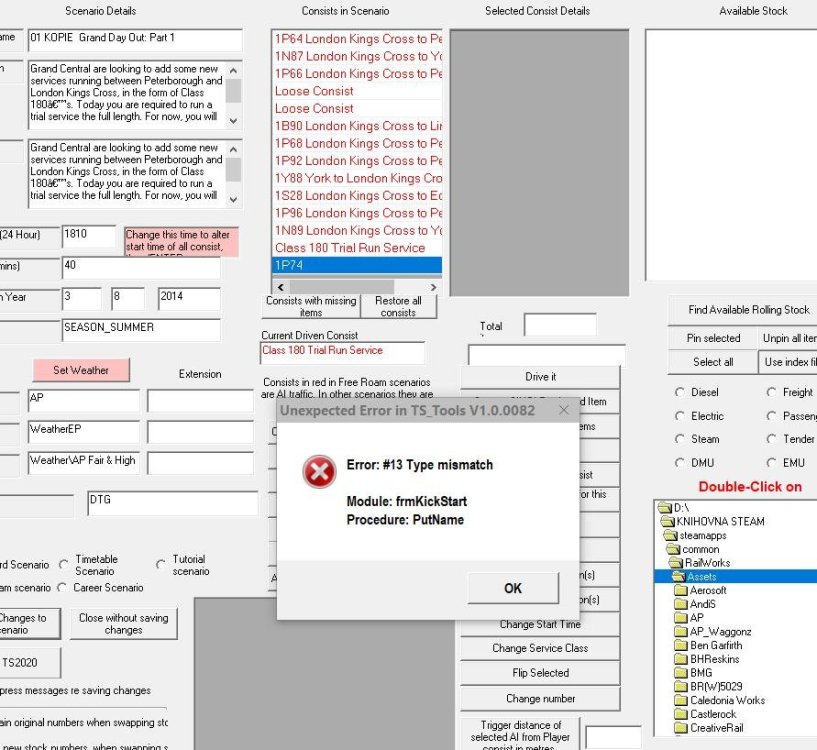Expand the KNIHOVNA STEAM directory
The height and width of the screenshot is (750, 817).
coord(718,521)
